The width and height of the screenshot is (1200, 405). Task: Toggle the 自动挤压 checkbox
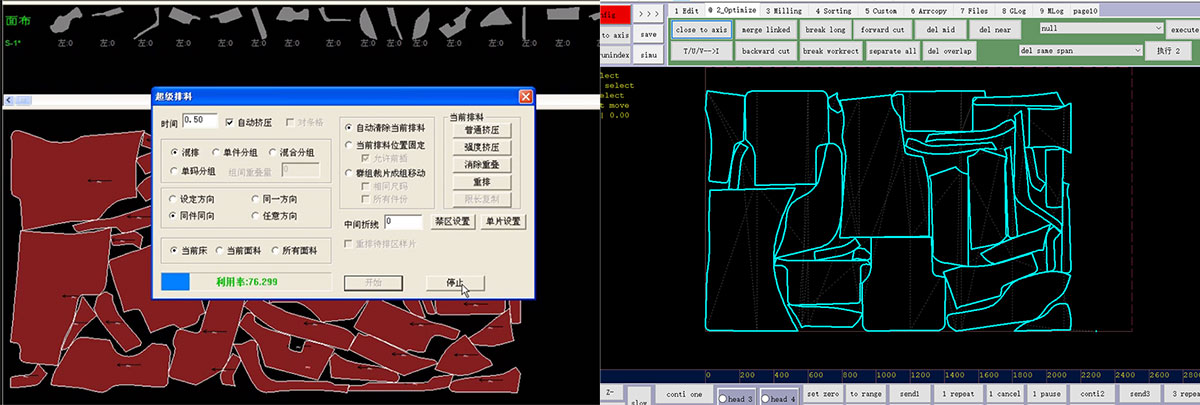pos(231,122)
